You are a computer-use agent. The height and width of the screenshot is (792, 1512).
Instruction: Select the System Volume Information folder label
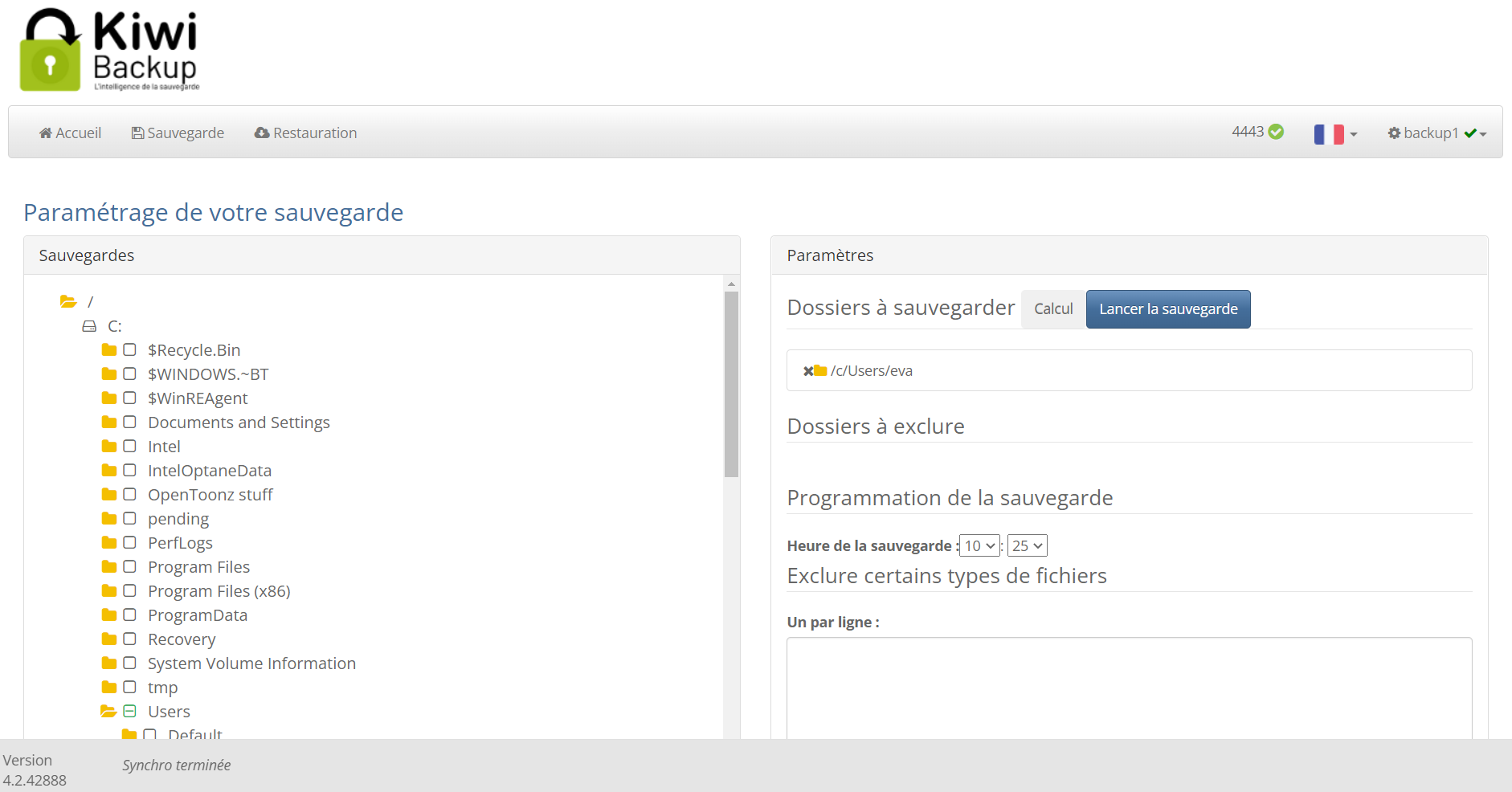tap(251, 663)
